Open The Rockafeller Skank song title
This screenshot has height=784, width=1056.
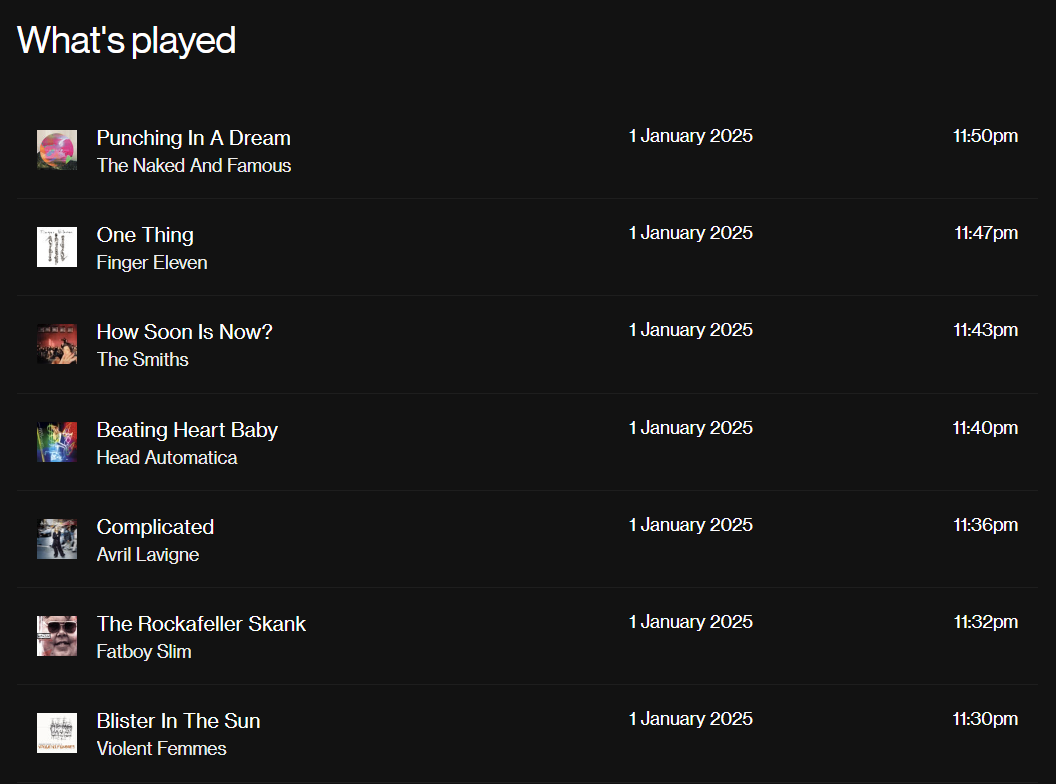pyautogui.click(x=201, y=624)
